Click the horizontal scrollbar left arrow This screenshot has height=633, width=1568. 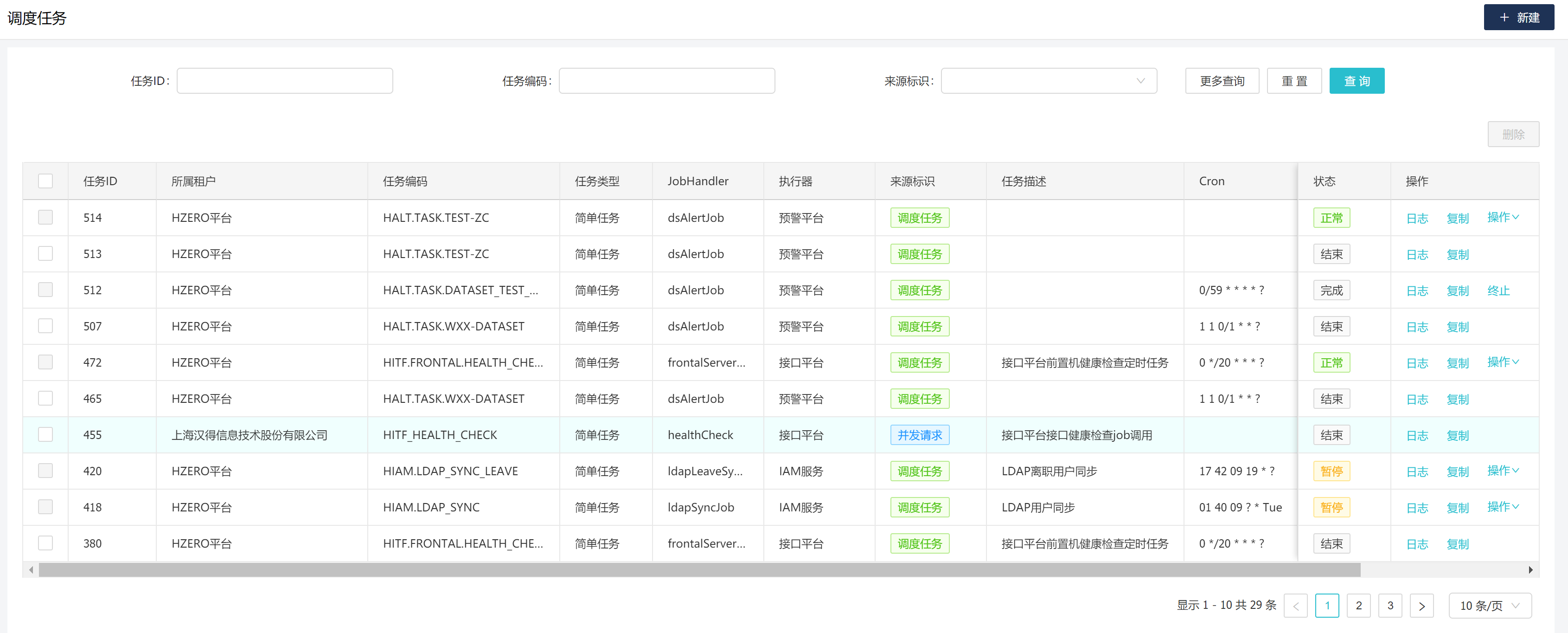click(31, 569)
